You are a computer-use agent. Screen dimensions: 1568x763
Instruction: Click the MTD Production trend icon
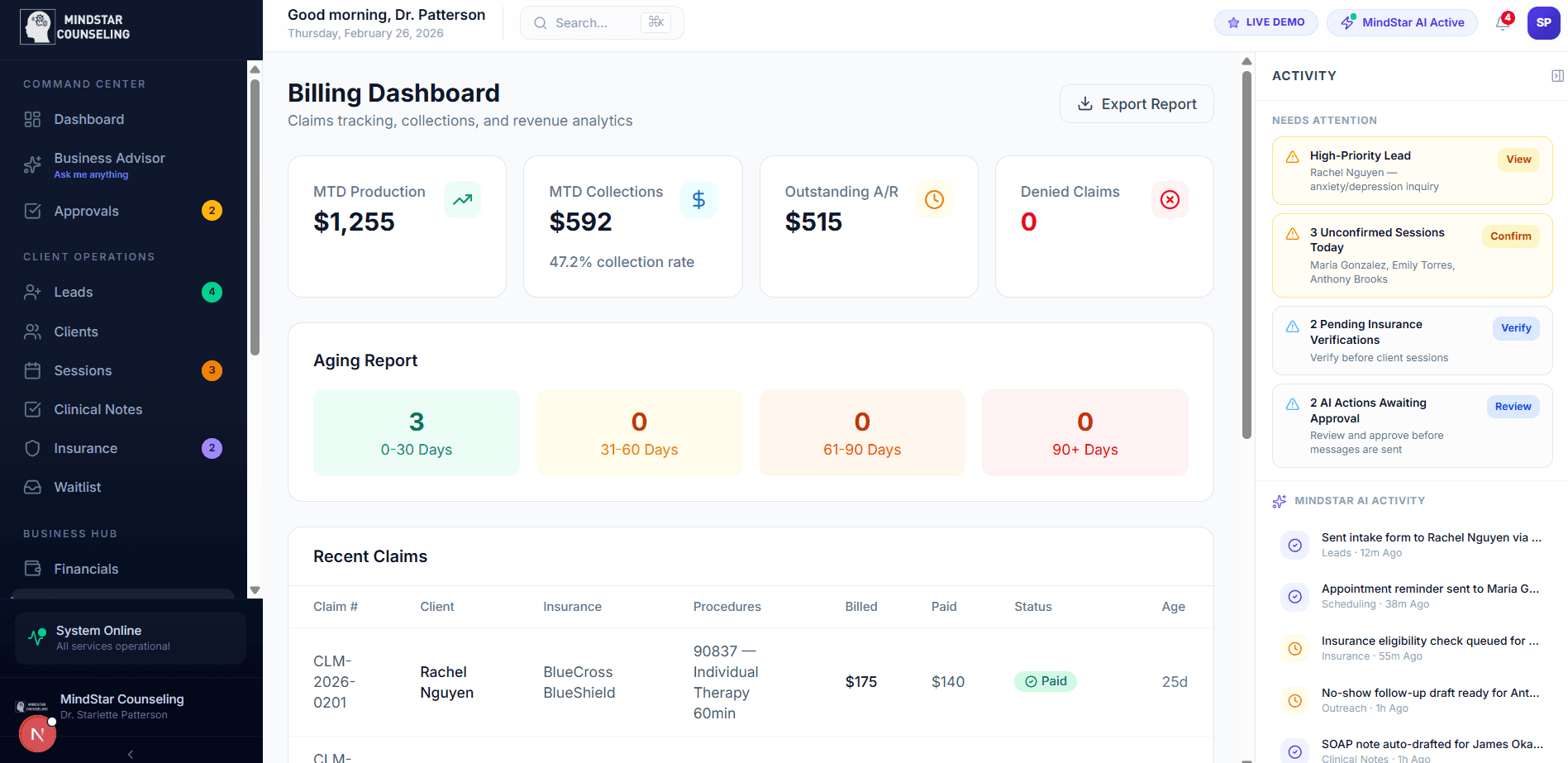click(462, 199)
